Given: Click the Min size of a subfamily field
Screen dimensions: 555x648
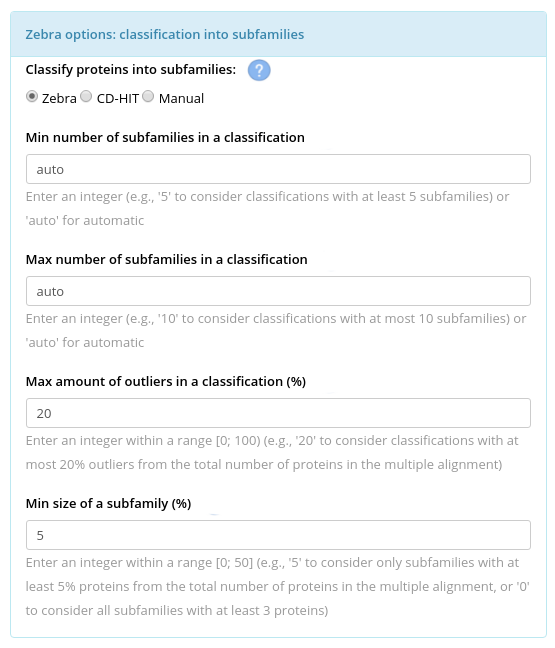Looking at the screenshot, I should click(278, 535).
